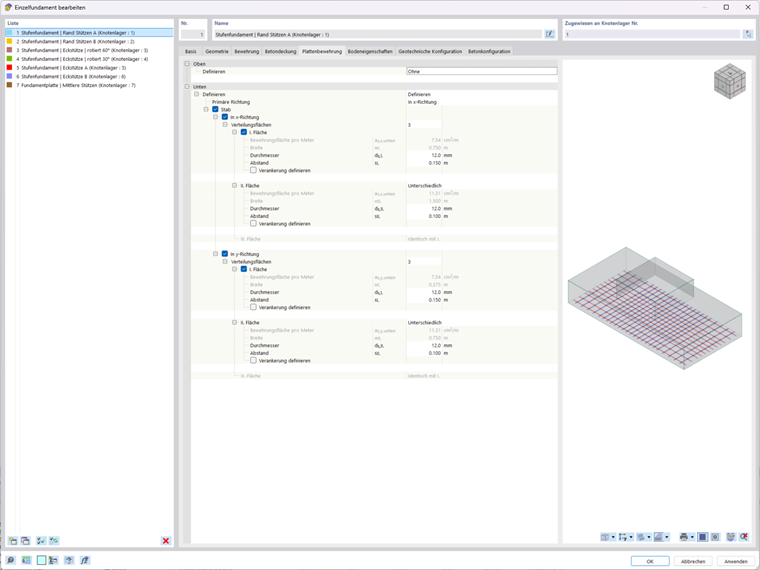Click the edit name icon beside Name field
The width and height of the screenshot is (760, 570).
pos(549,34)
